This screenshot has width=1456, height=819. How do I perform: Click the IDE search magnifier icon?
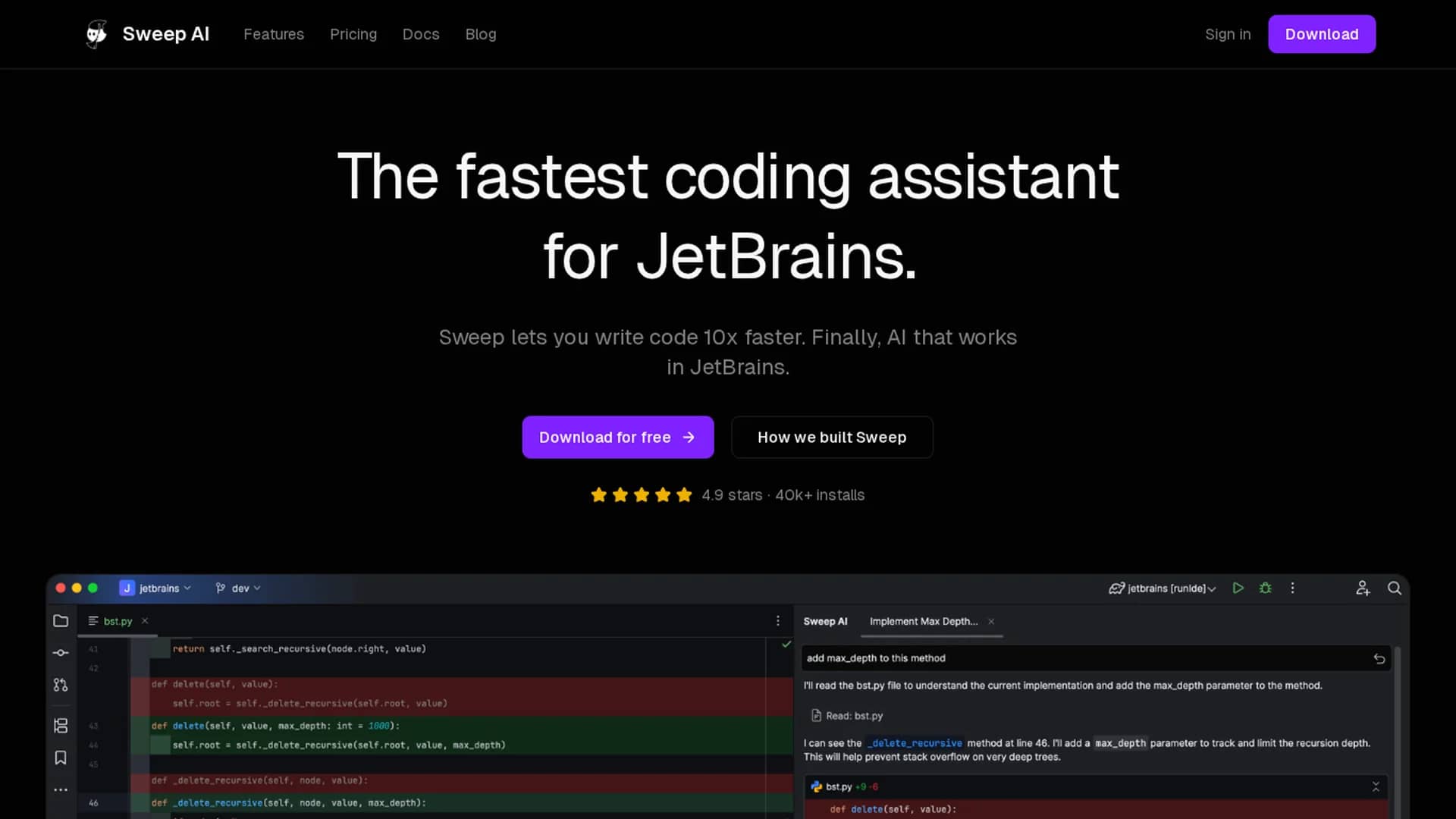pos(1395,588)
